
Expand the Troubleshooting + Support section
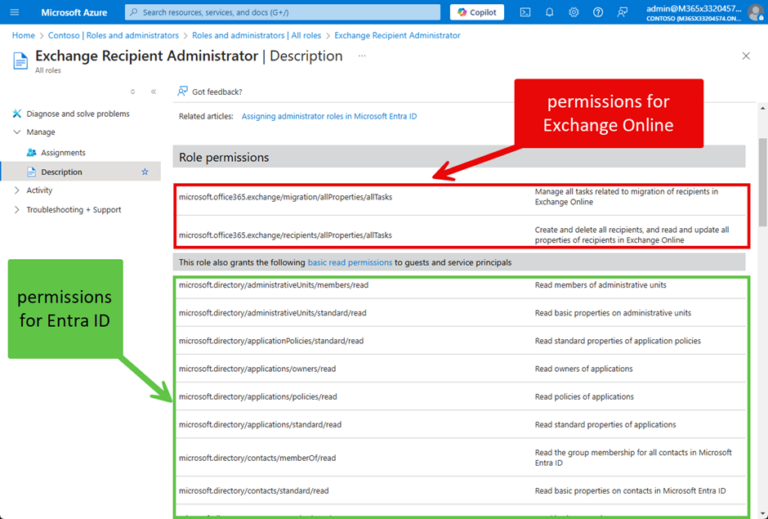point(17,210)
